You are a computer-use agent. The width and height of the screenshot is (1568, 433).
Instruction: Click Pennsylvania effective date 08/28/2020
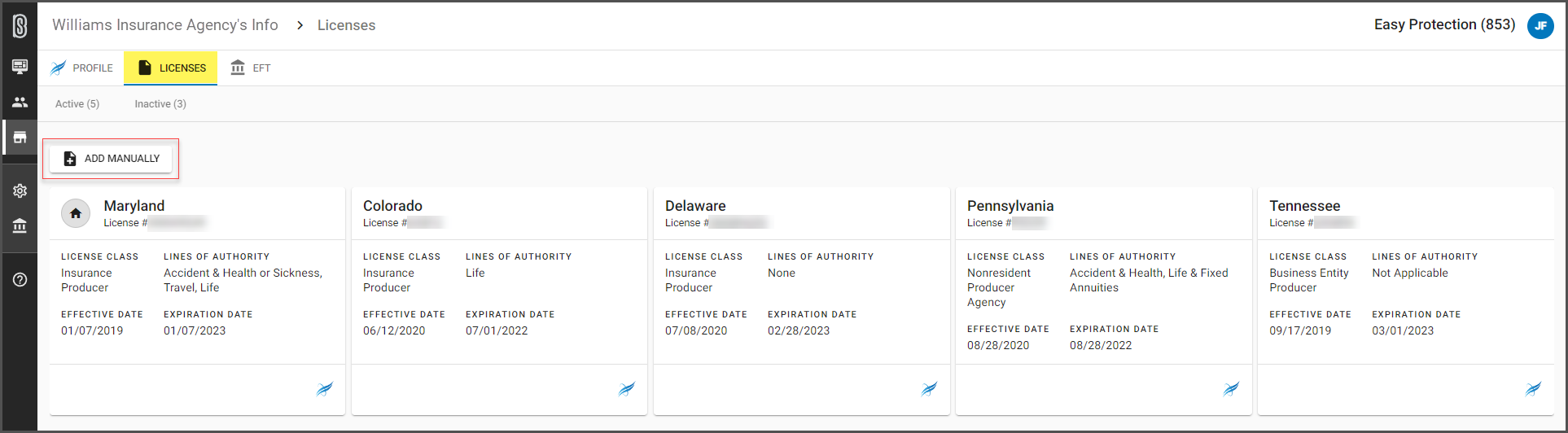pyautogui.click(x=998, y=345)
